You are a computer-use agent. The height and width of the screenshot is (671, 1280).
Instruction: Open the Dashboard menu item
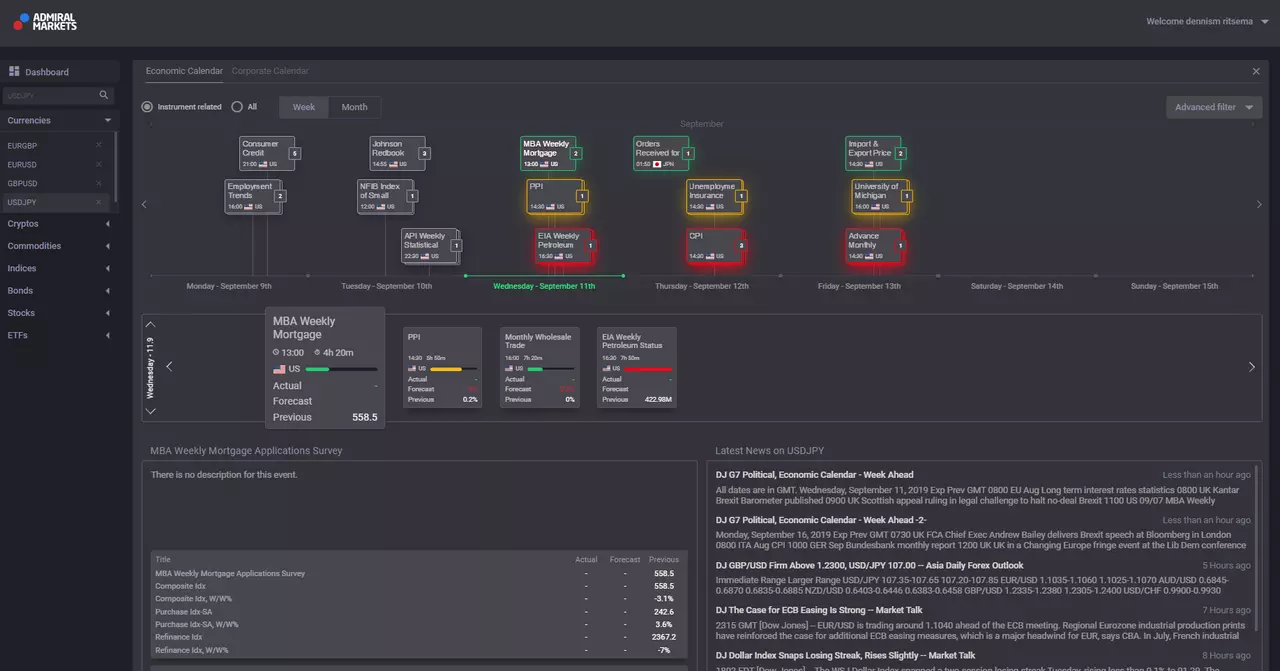pos(60,72)
